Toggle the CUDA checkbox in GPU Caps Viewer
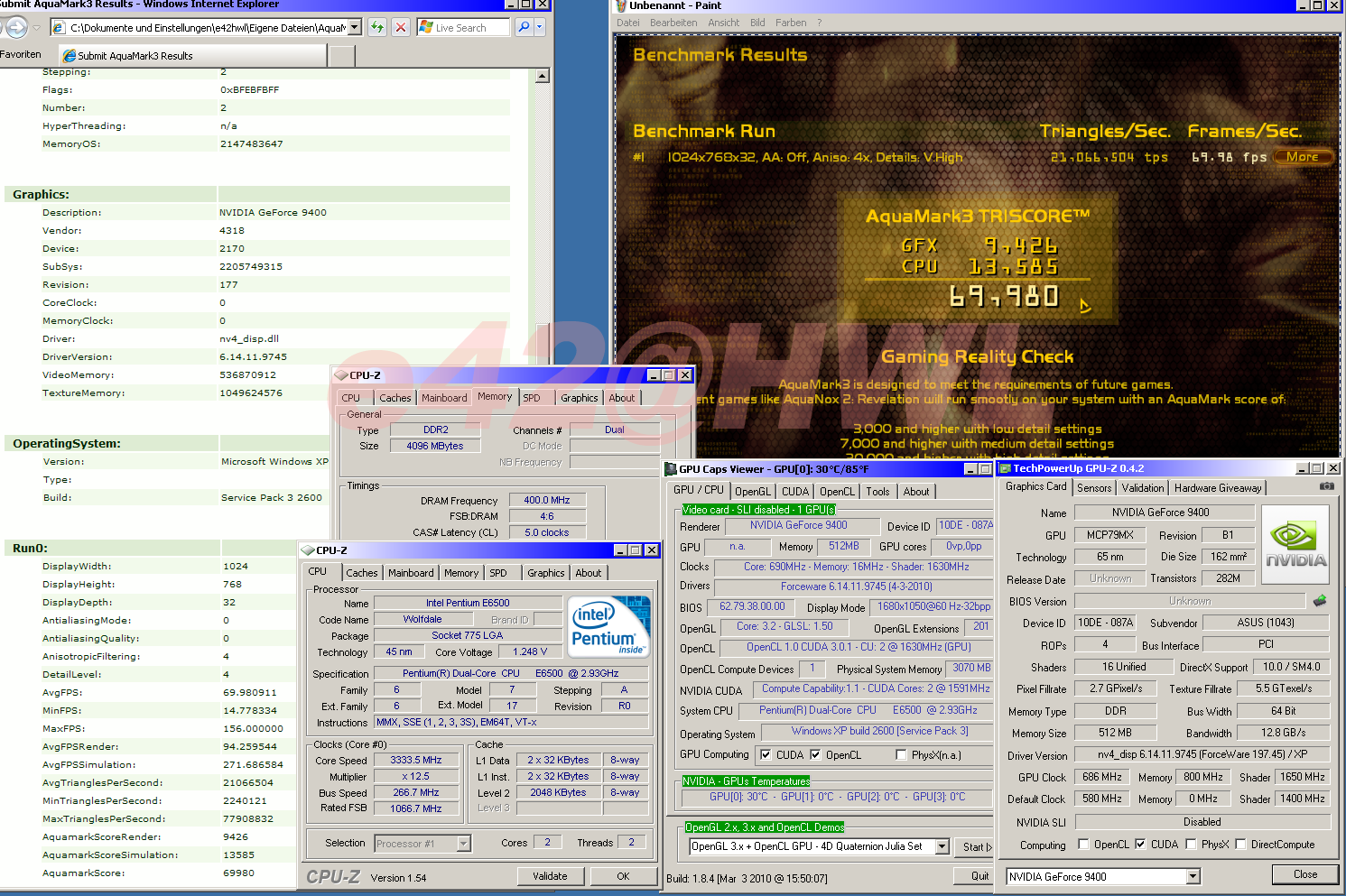This screenshot has height=896, width=1346. pyautogui.click(x=766, y=754)
